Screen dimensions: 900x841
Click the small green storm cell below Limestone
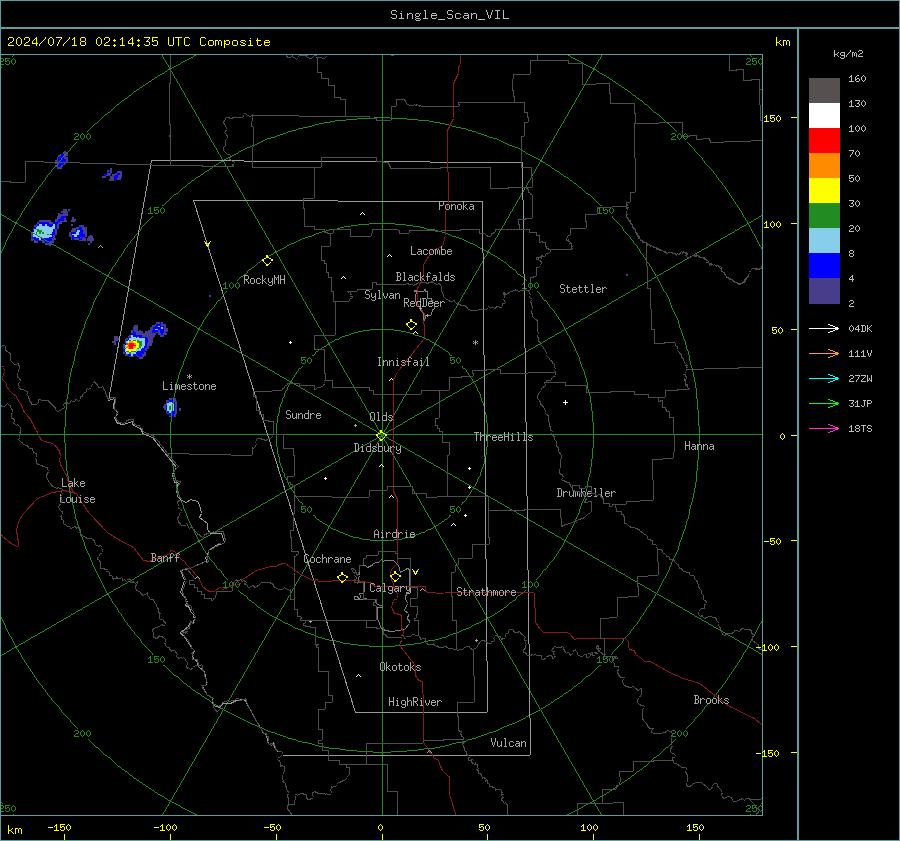pos(171,408)
